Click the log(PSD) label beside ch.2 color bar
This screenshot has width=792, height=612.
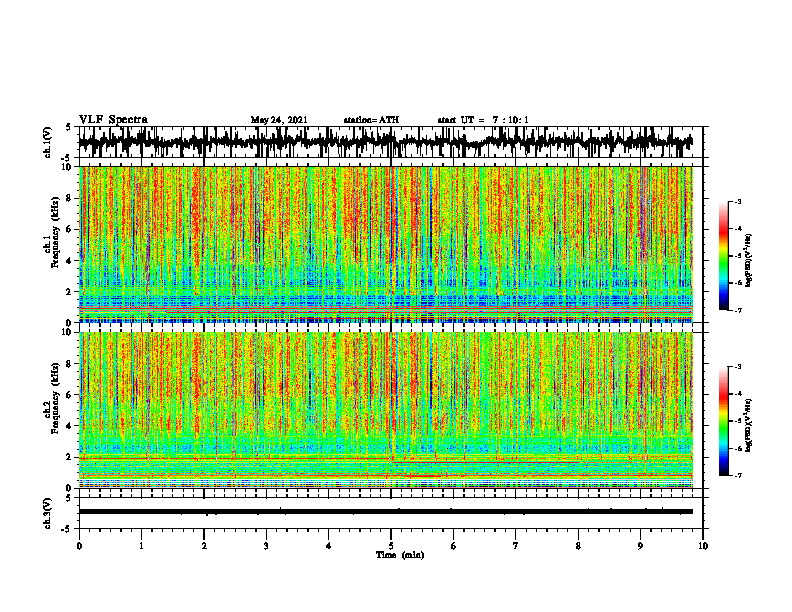click(x=749, y=424)
